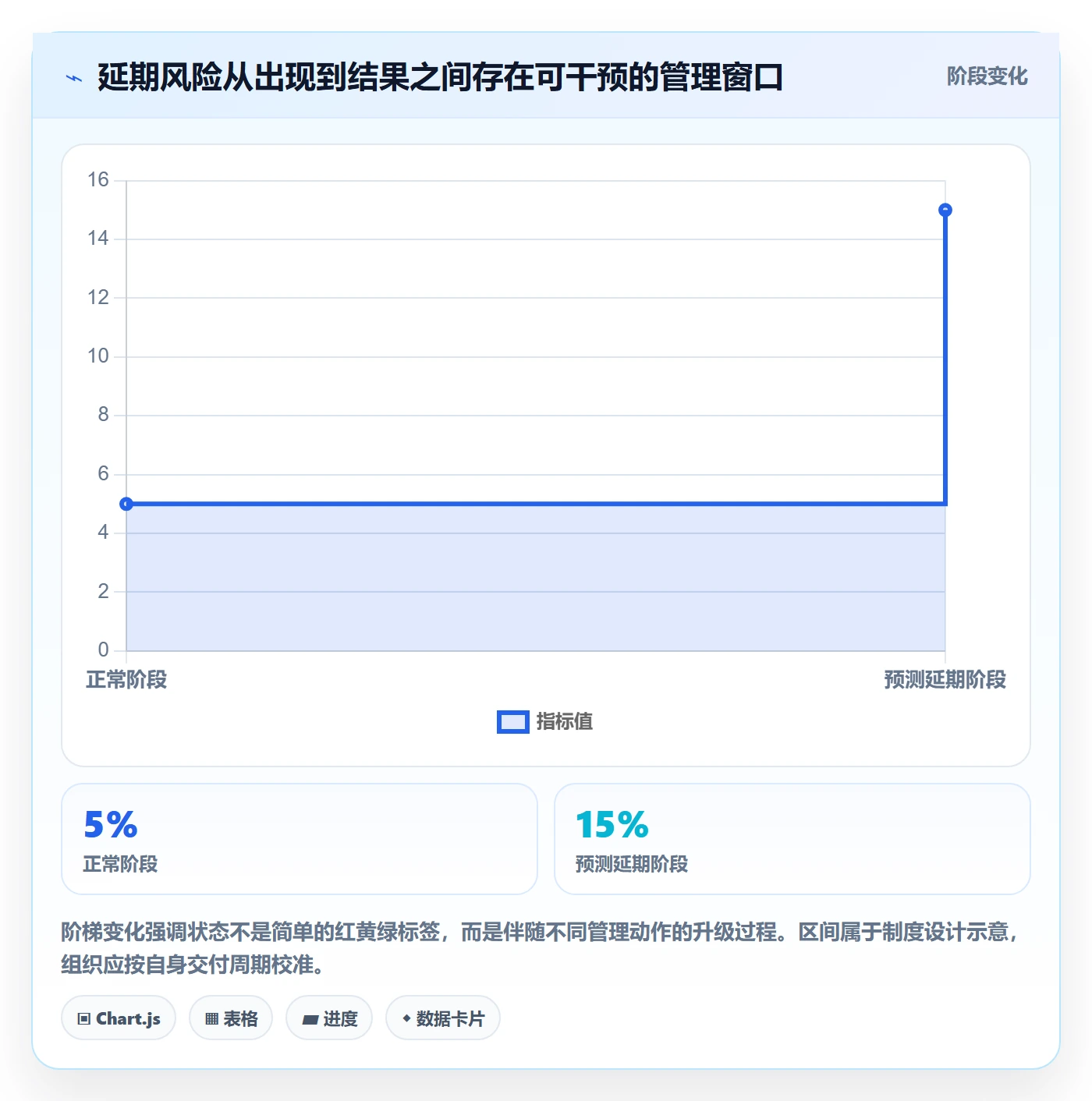1092x1101 pixels.
Task: Click the 预测延期阶段 x-axis label
Action: [x=945, y=680]
